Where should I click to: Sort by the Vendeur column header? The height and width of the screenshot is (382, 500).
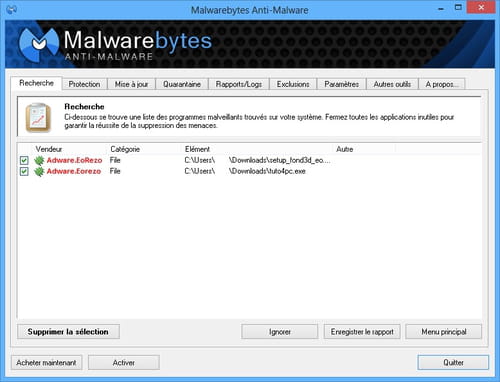tap(49, 149)
